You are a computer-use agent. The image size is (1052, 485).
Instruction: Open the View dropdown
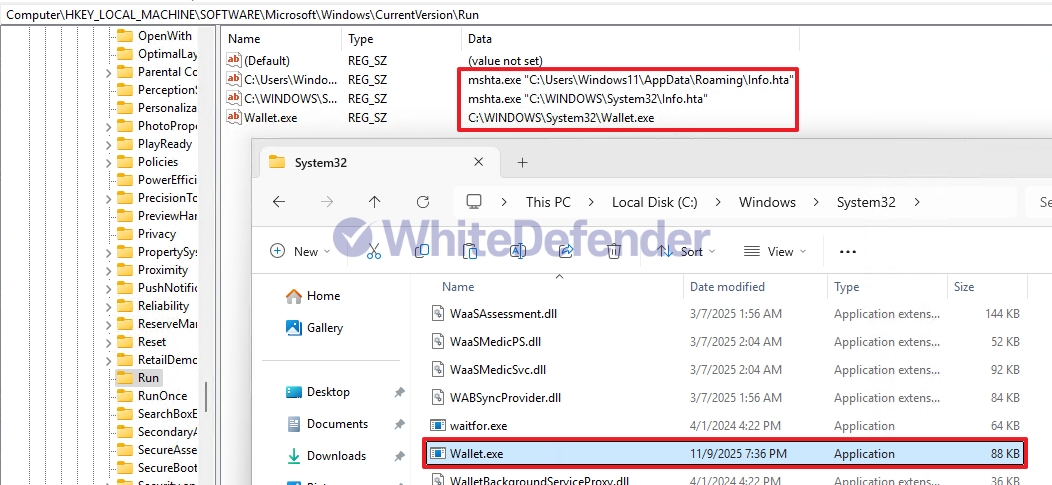coord(773,252)
